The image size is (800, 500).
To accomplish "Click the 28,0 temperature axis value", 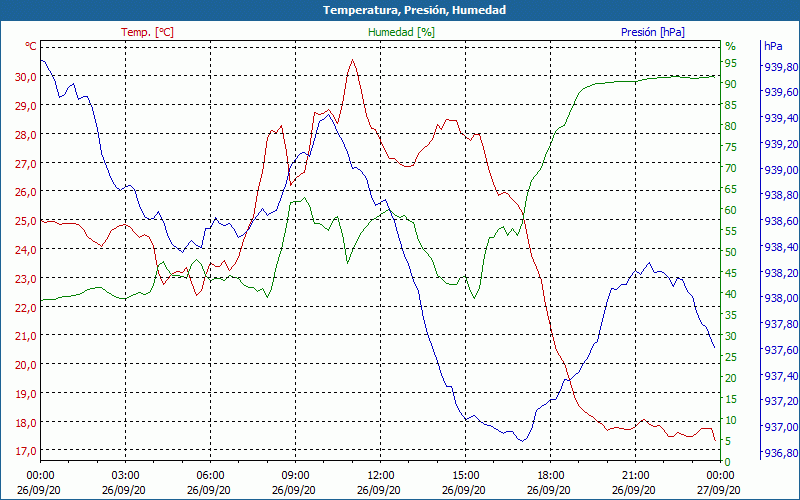I will point(24,134).
